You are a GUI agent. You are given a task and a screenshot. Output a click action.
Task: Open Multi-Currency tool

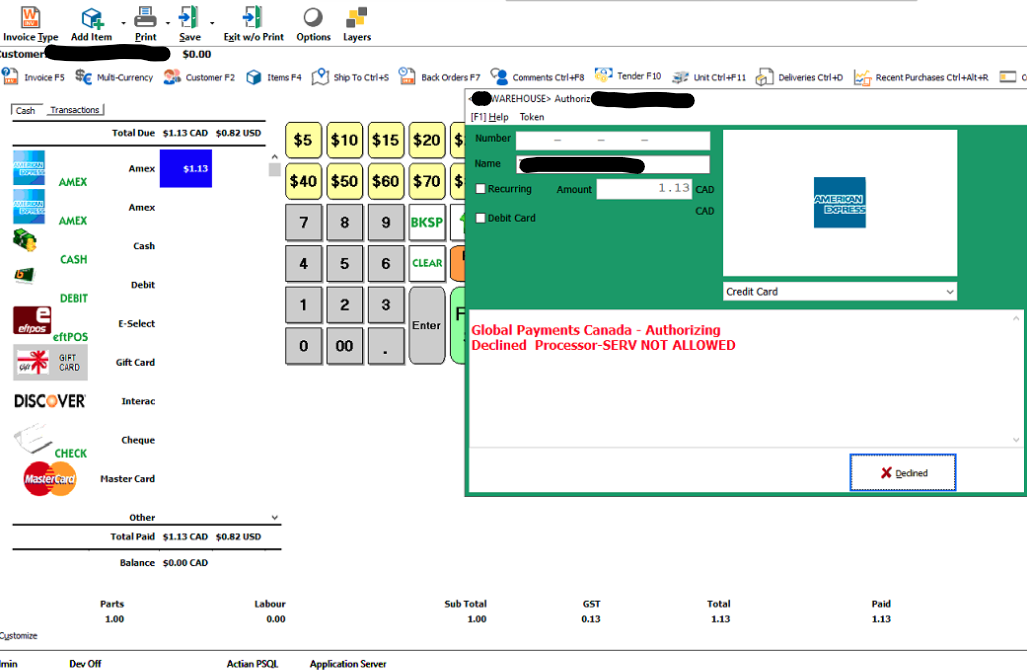pos(114,77)
